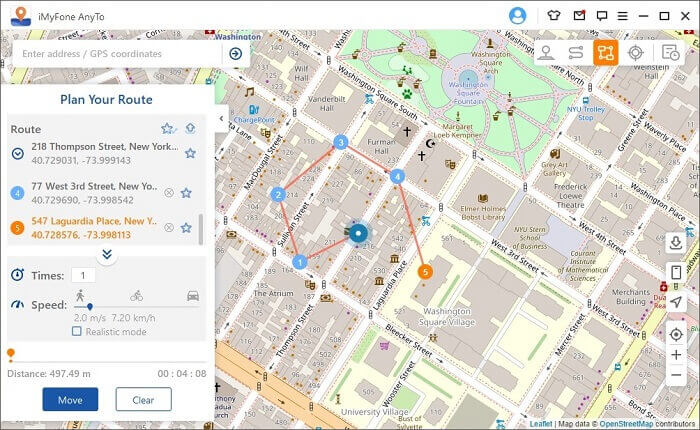The image size is (700, 430).
Task: Click the Move button
Action: pos(70,399)
